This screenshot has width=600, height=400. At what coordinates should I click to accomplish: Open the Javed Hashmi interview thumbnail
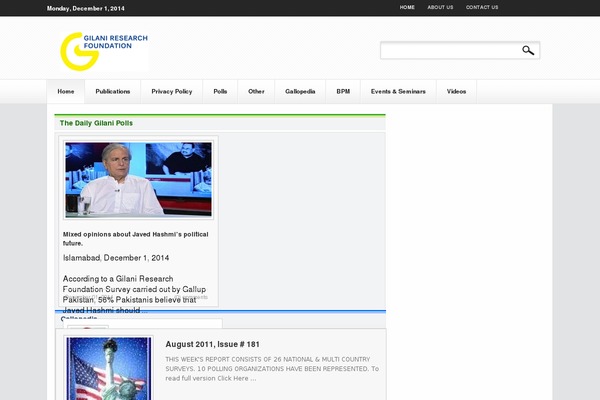(139, 180)
